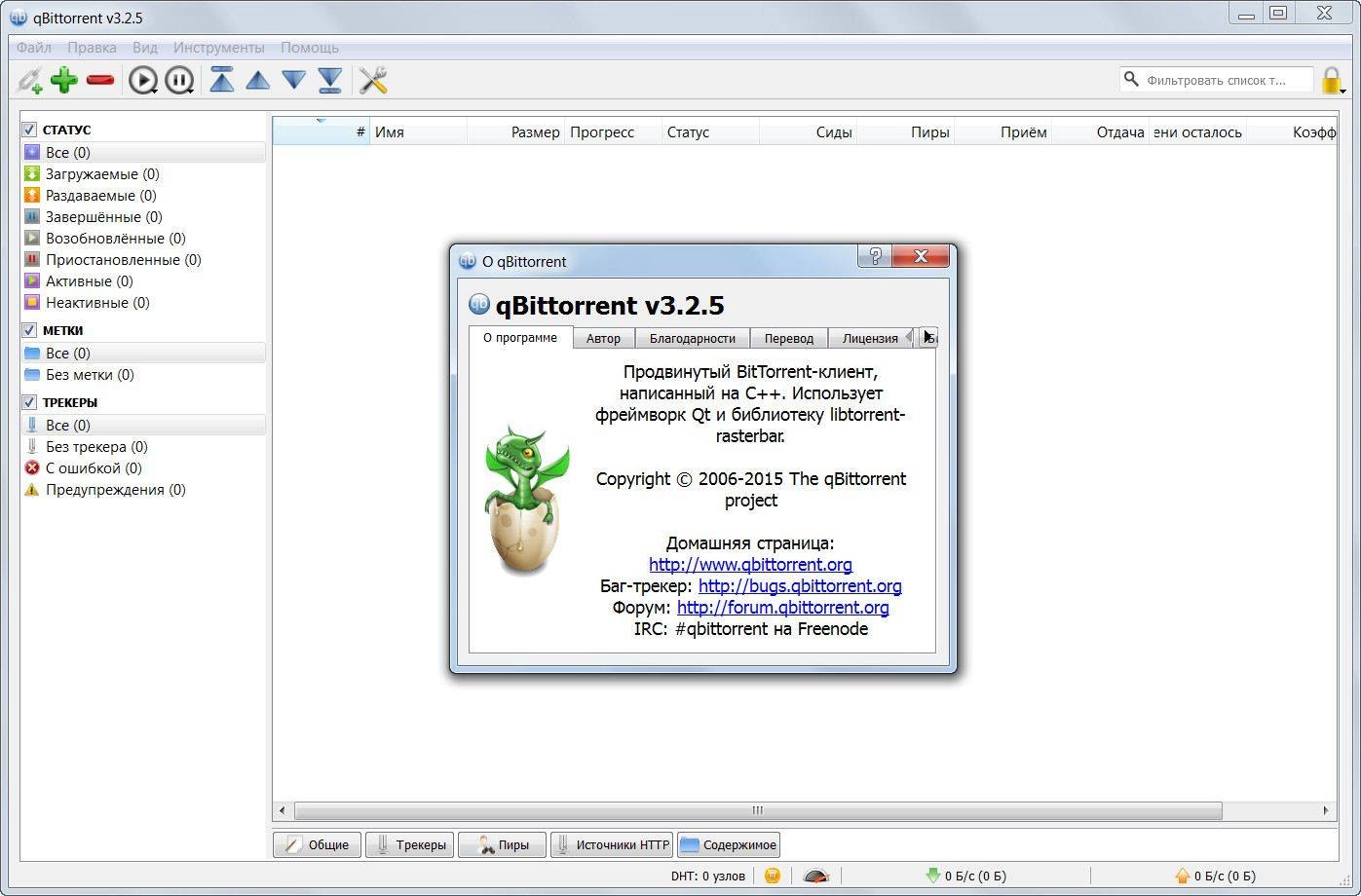Click the Общие bottom panel button
Screen dimensions: 1361x896
coord(317,844)
